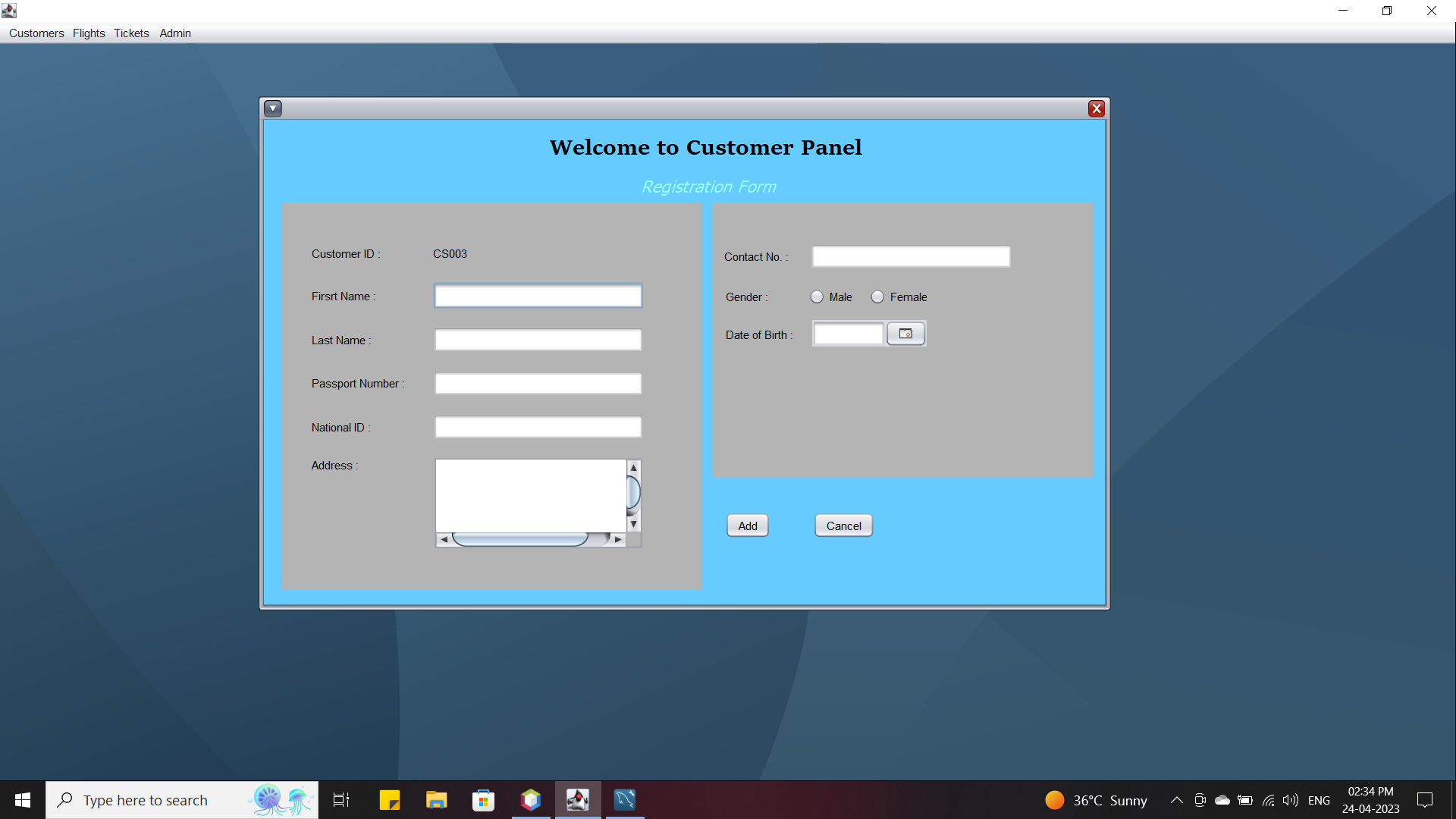Open NetBeans IDE from the taskbar
This screenshot has height=819, width=1456.
531,800
